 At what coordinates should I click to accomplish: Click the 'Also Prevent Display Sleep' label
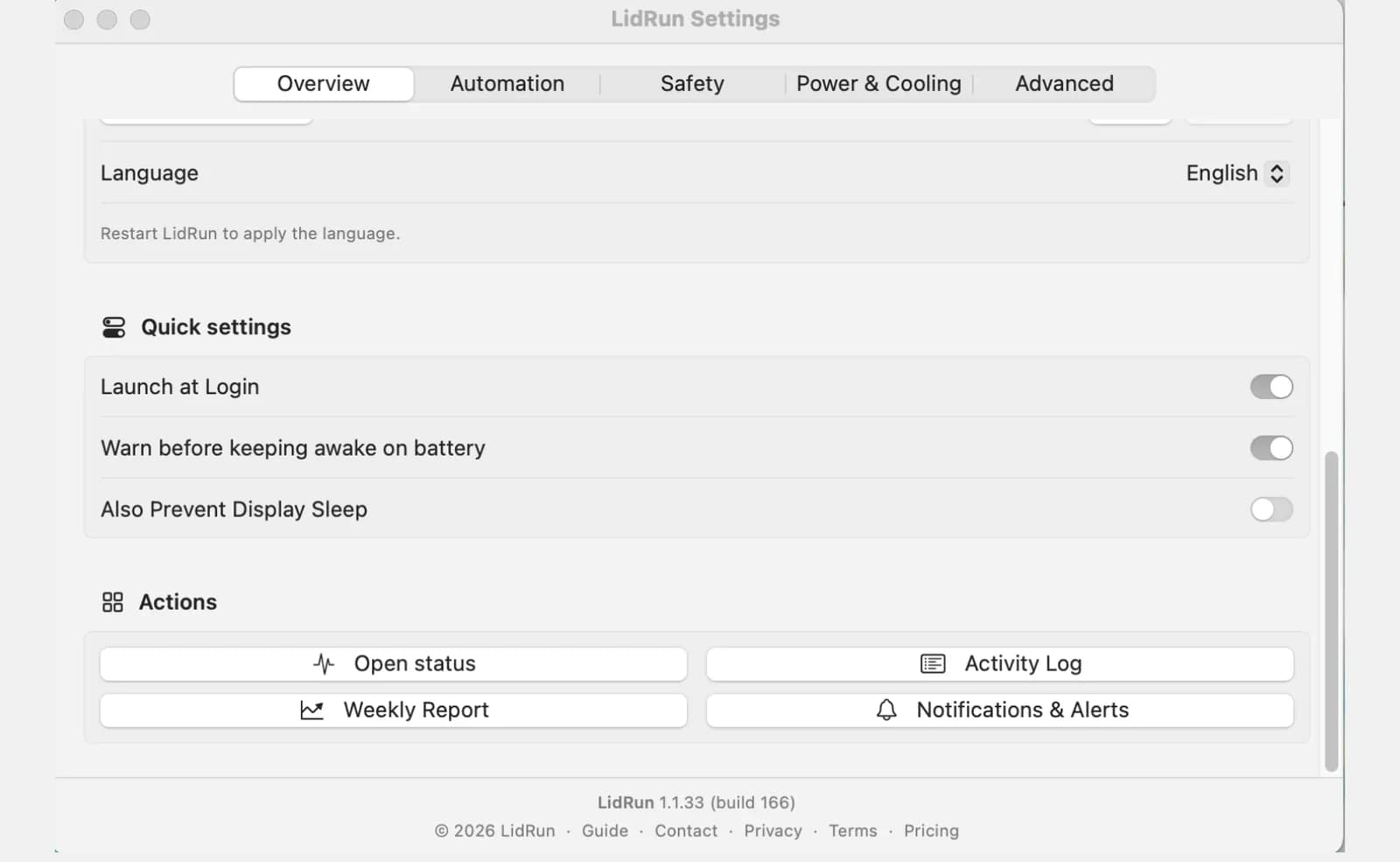click(x=234, y=509)
